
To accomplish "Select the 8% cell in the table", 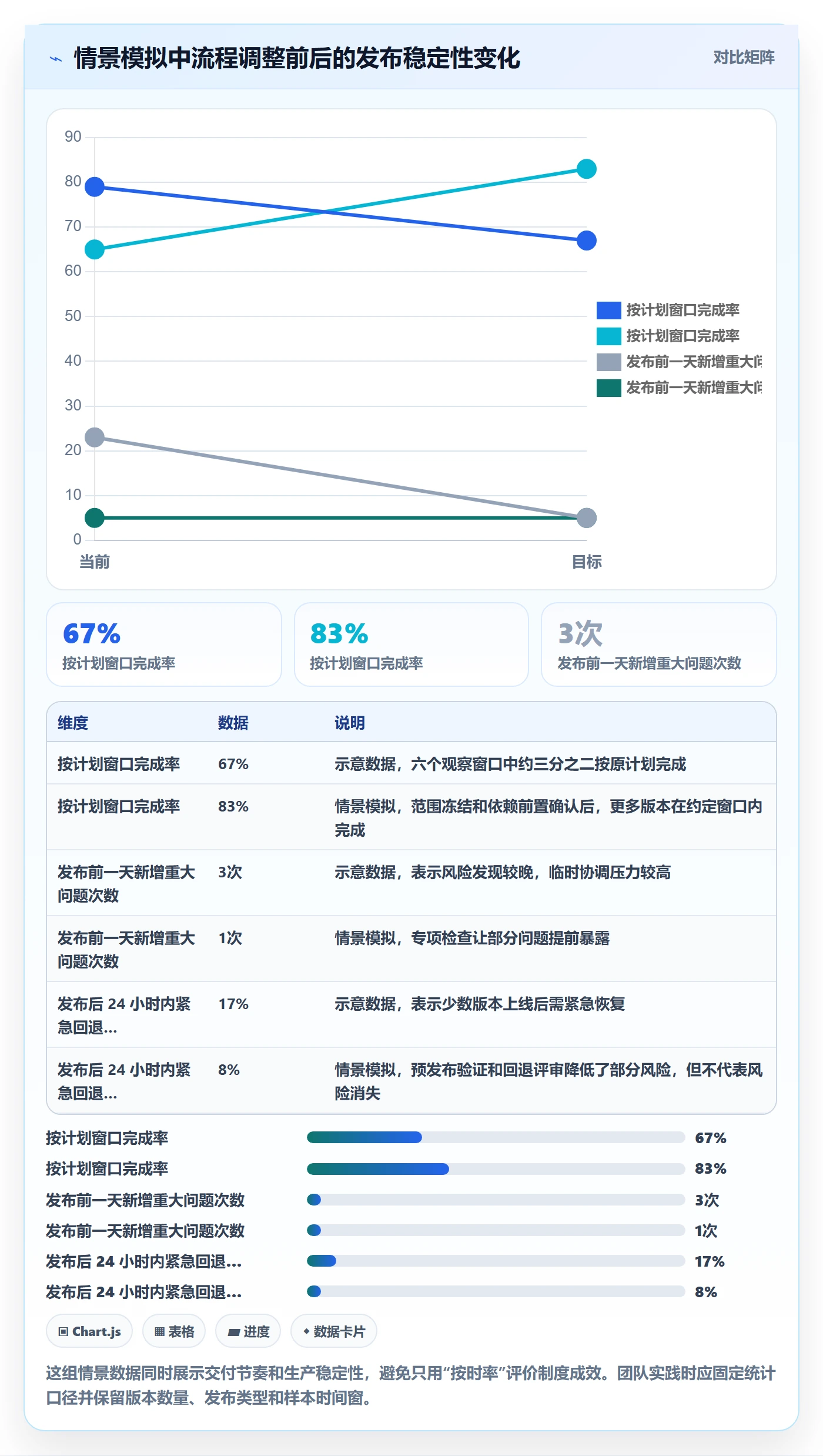I will pyautogui.click(x=229, y=1070).
